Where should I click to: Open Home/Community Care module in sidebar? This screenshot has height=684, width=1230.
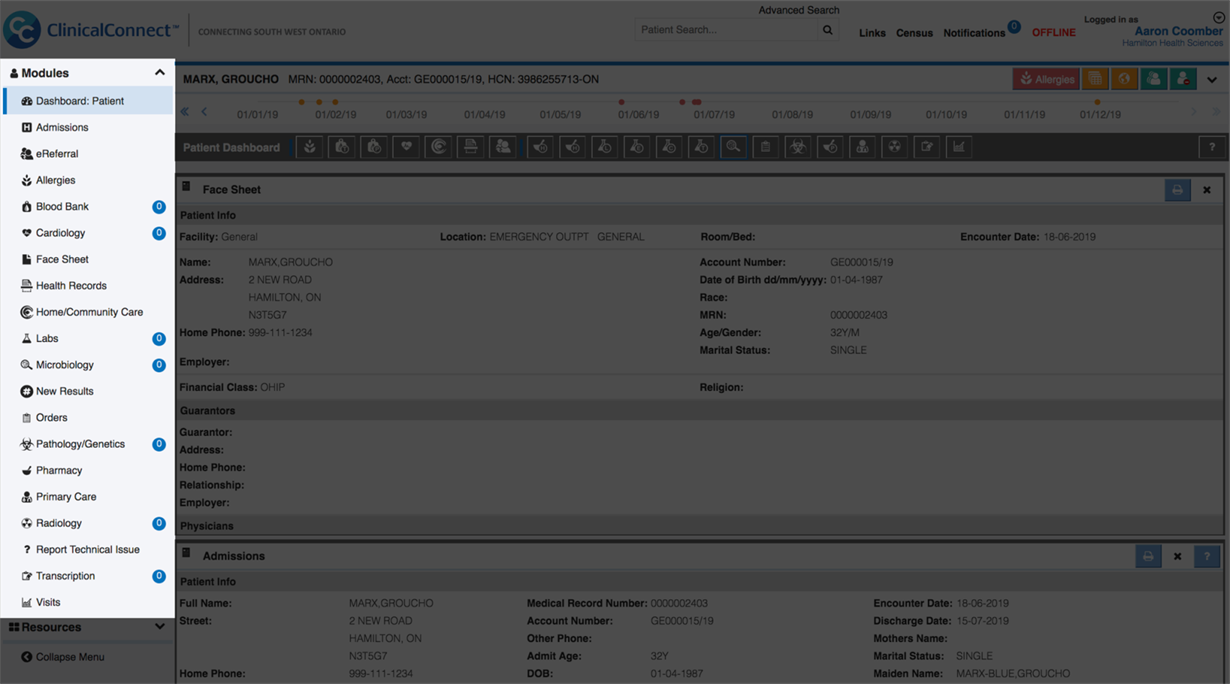(x=88, y=312)
